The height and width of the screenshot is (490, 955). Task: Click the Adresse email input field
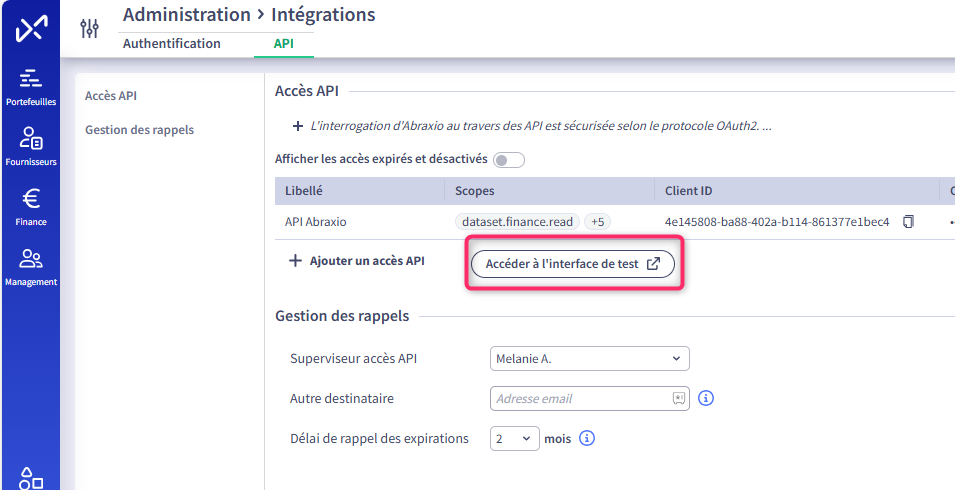pyautogui.click(x=590, y=399)
